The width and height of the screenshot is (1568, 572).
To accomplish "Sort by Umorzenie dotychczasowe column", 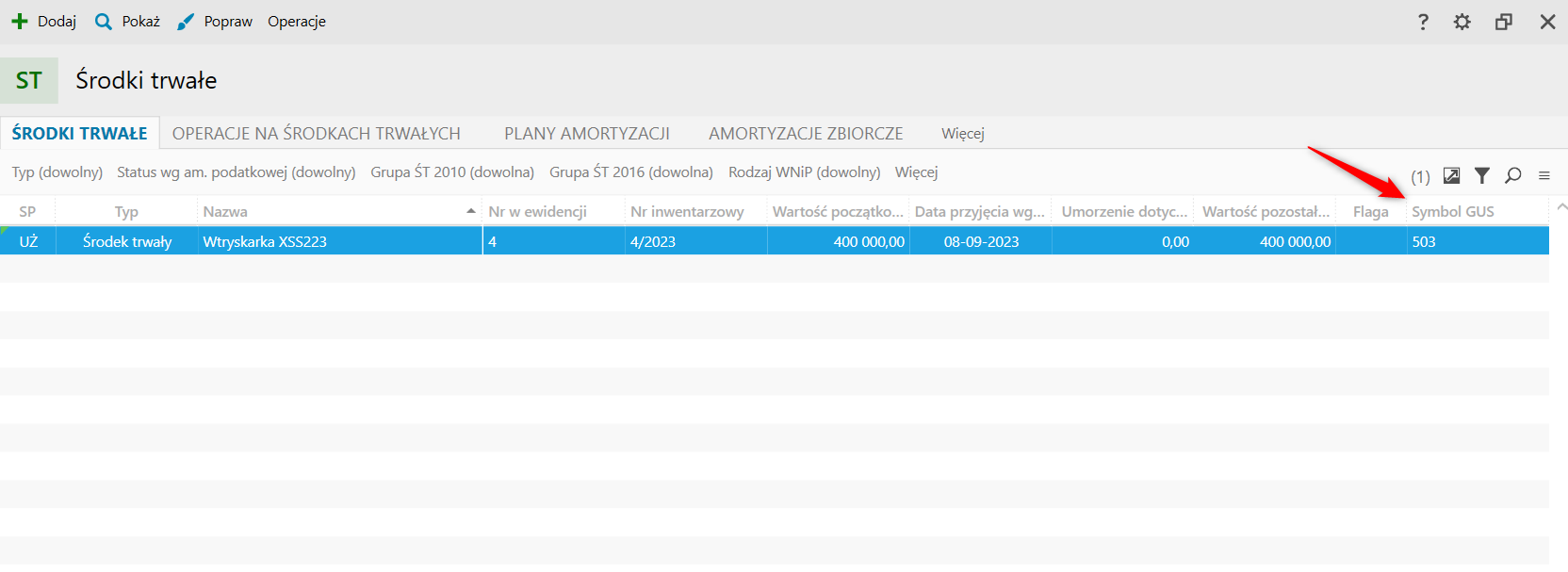I will (x=1123, y=211).
